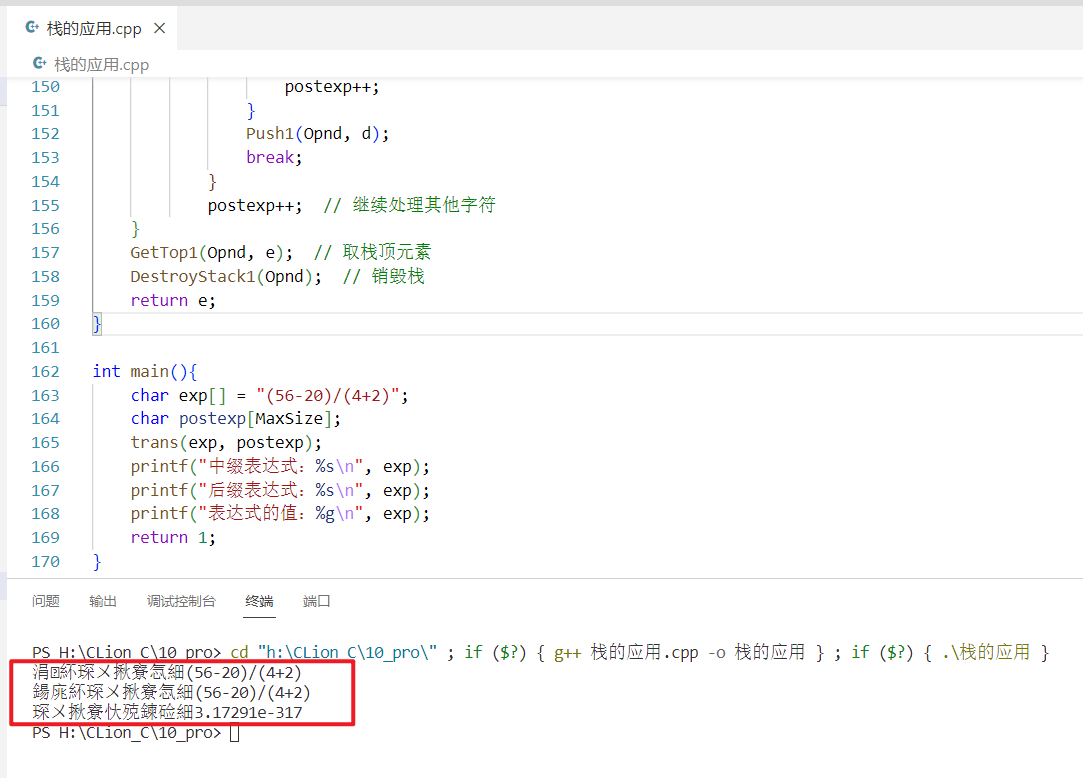Open the 问题 panel tab
This screenshot has width=1083, height=778.
46,601
